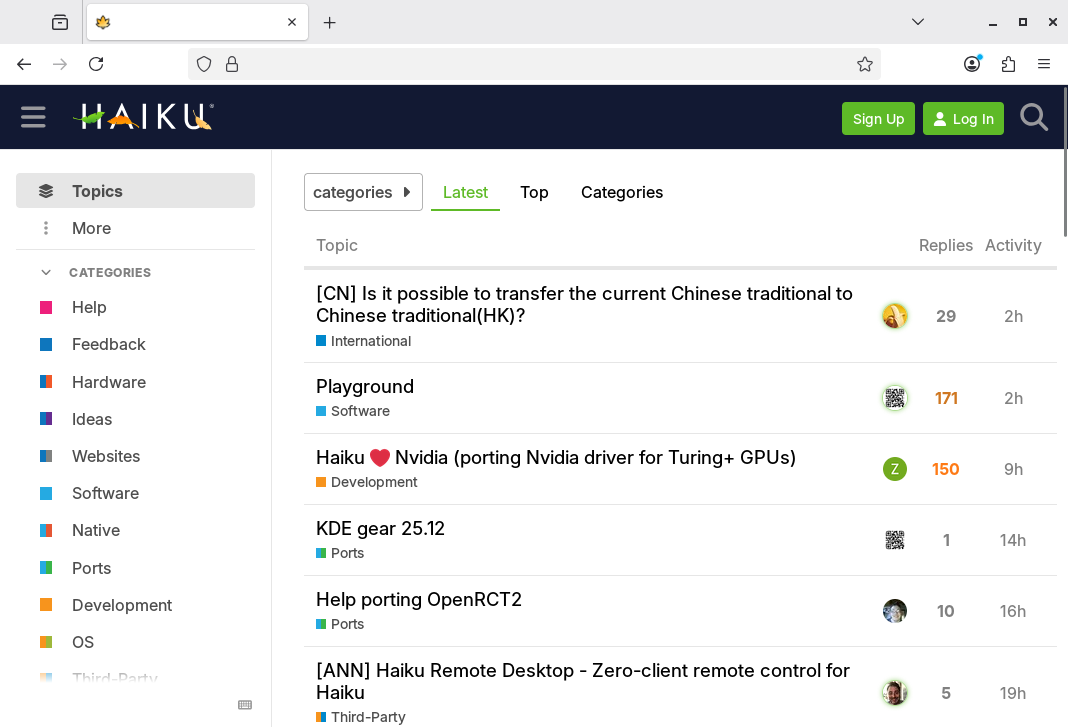Viewport: 1068px width, 727px height.
Task: Click the Sign Up button
Action: point(878,119)
